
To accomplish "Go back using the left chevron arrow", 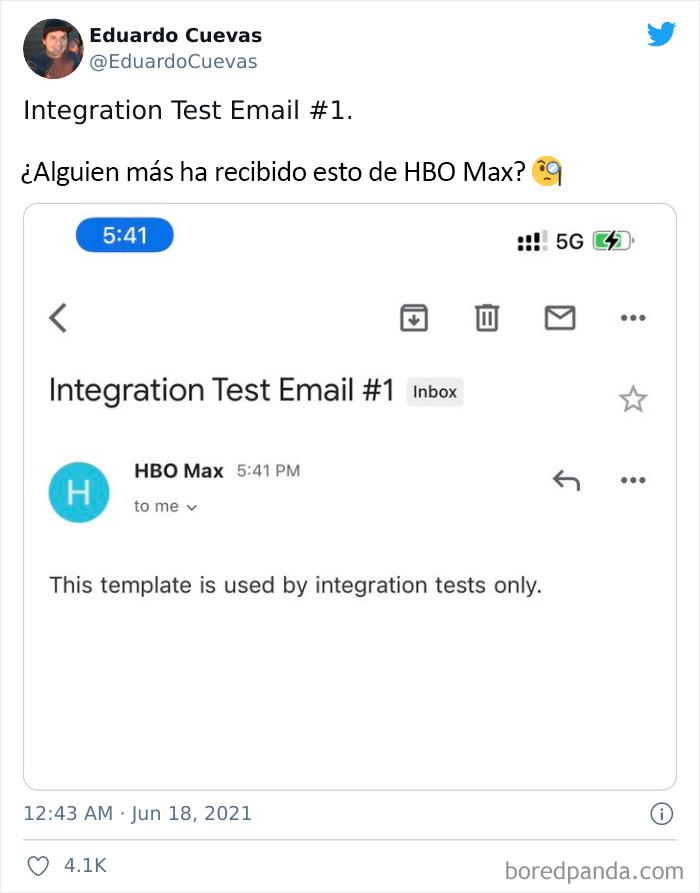I will click(58, 318).
